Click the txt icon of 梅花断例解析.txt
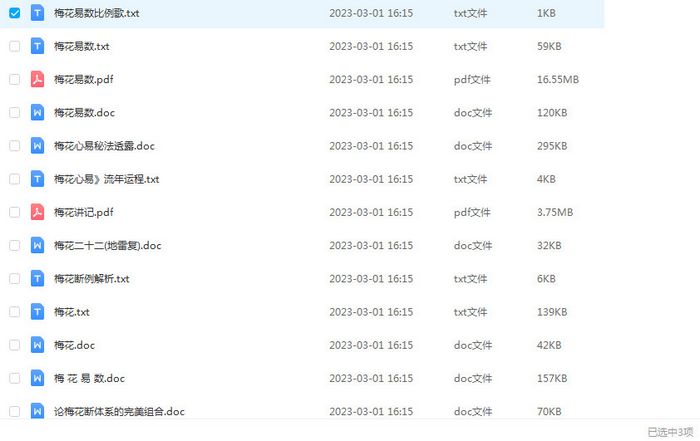The height and width of the screenshot is (441, 700). coord(38,279)
